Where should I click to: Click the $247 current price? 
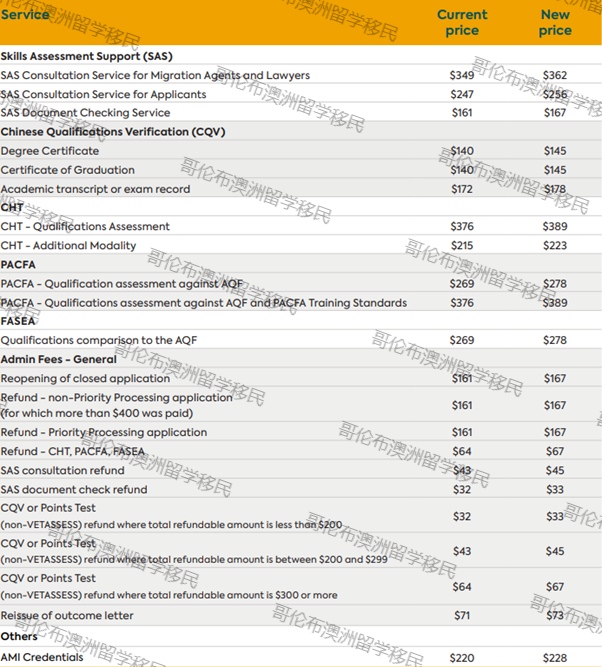(462, 94)
